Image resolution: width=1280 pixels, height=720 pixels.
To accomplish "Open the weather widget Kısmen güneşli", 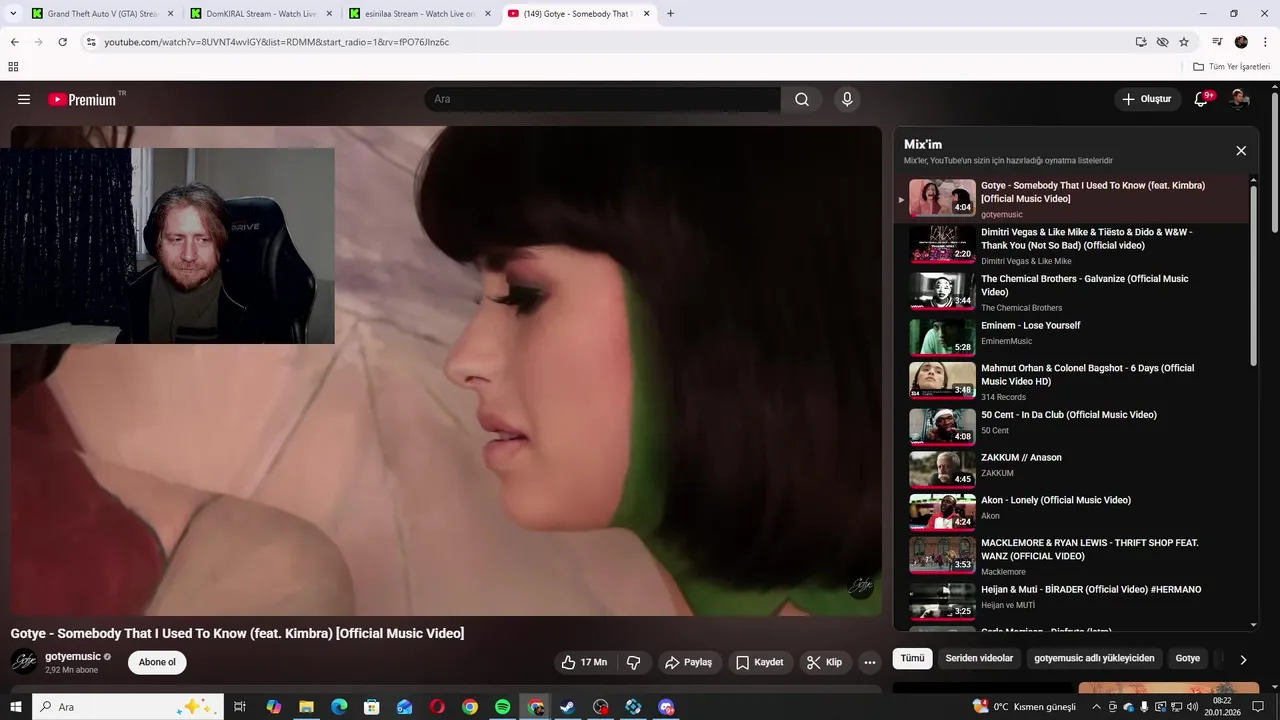I will (x=1024, y=707).
